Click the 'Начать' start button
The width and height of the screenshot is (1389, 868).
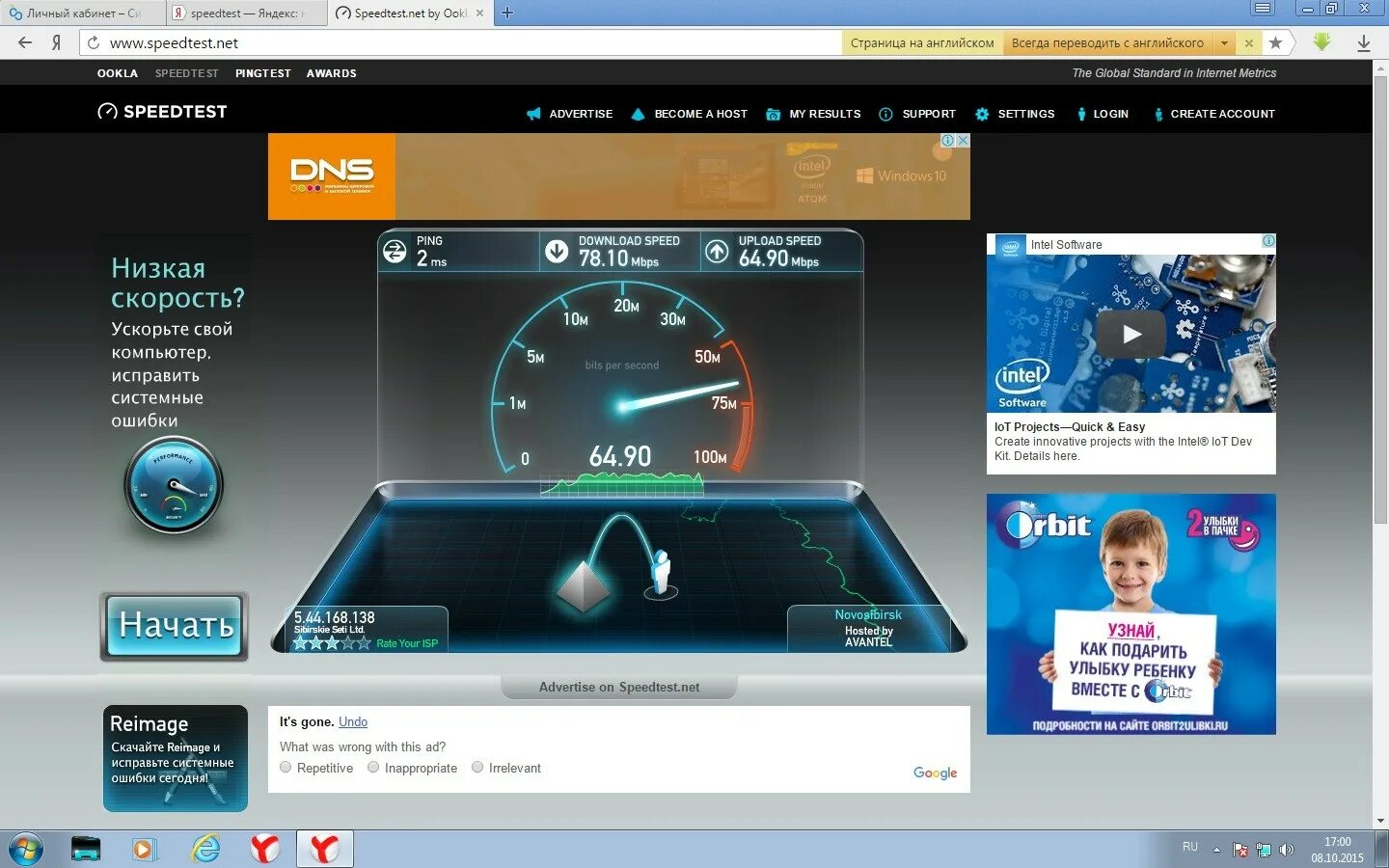click(175, 626)
